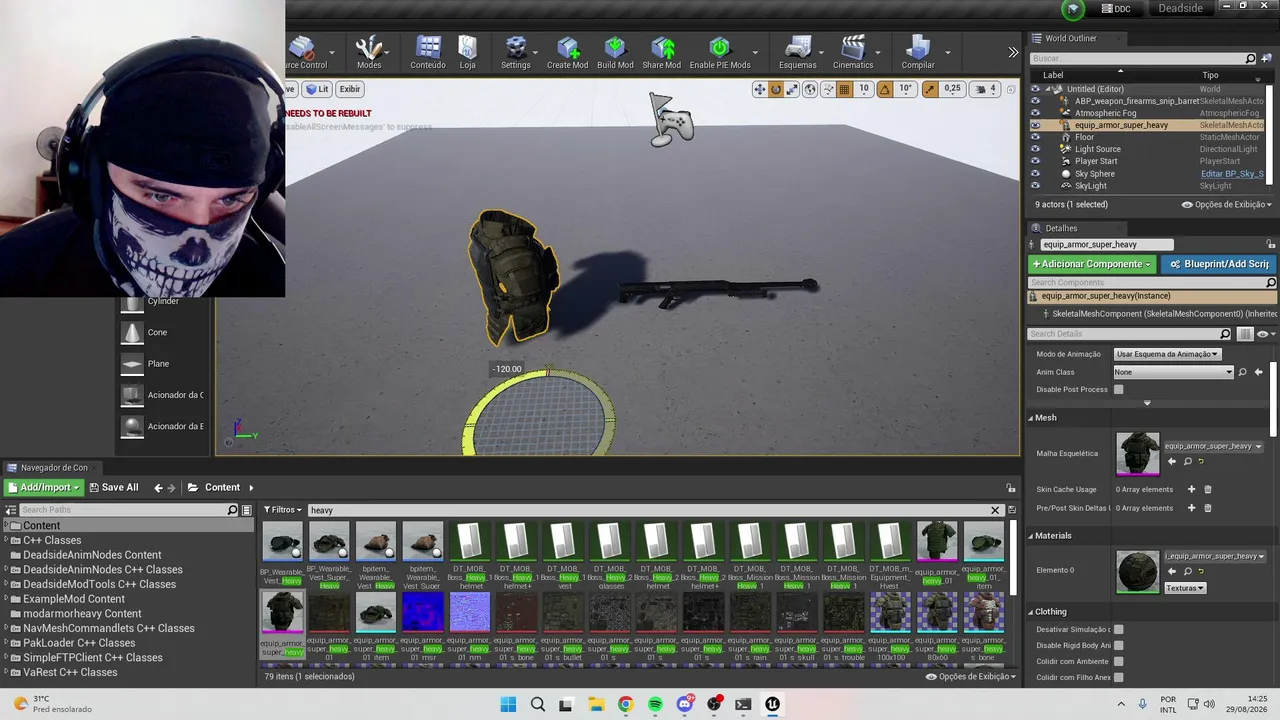Collapse the Clothing section in Details
Screen dimensions: 1280x720
tap(1031, 612)
